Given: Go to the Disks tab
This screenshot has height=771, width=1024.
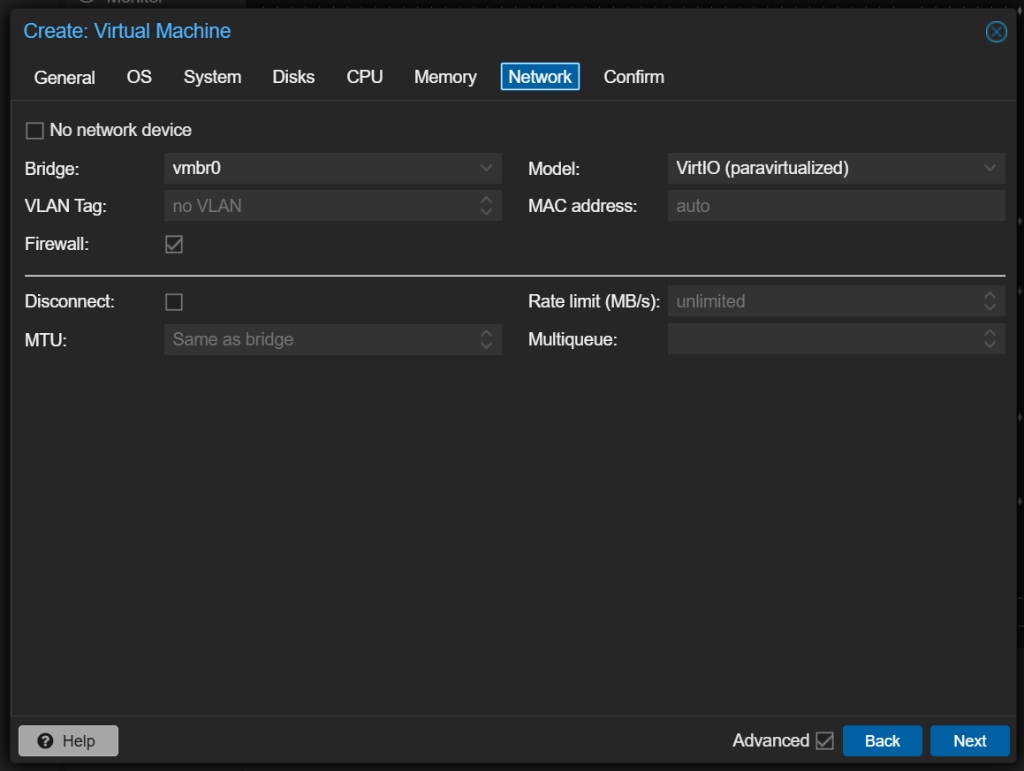Looking at the screenshot, I should [x=293, y=77].
